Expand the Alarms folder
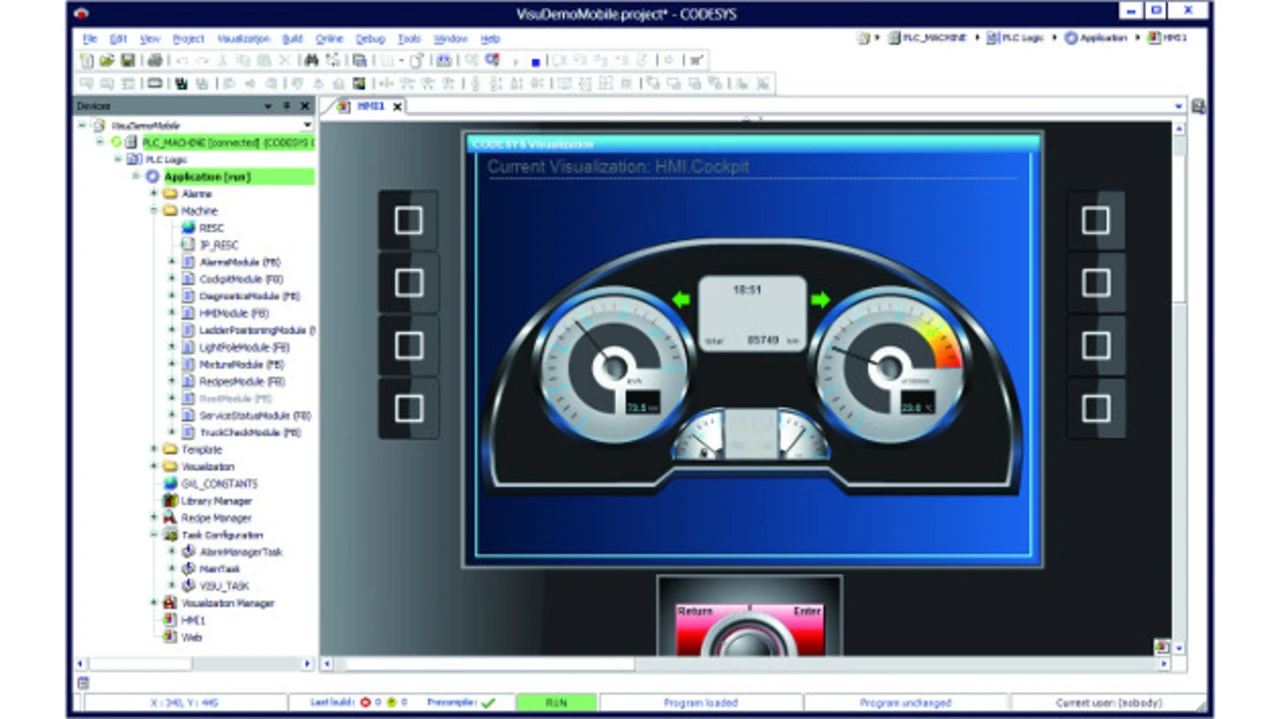Viewport: 1280px width, 719px height. pyautogui.click(x=154, y=194)
